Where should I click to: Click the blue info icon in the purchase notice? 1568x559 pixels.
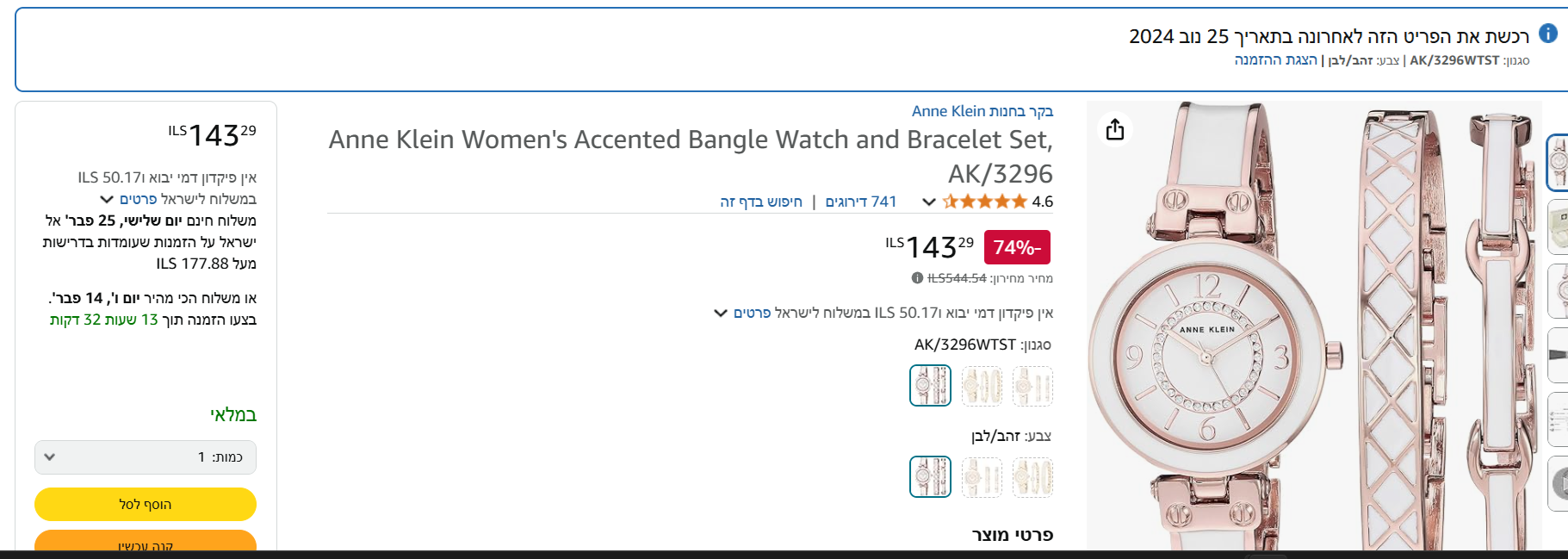(1548, 34)
